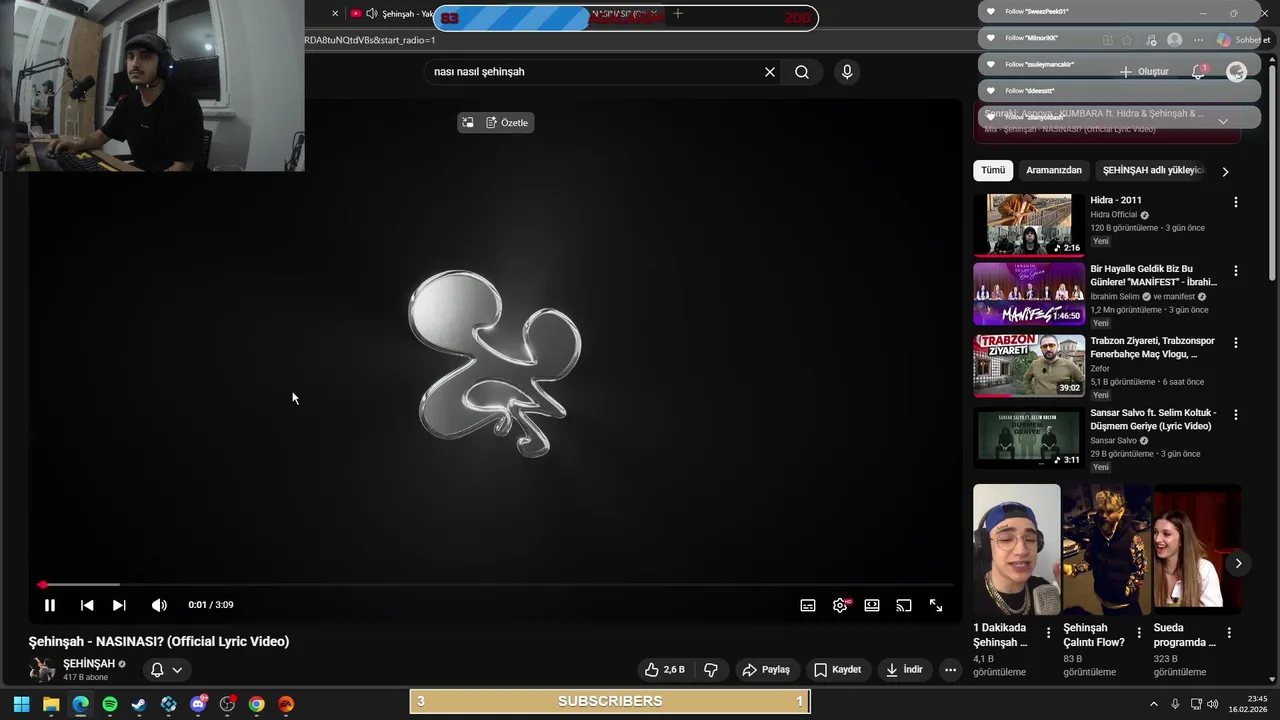The image size is (1280, 720).
Task: Open options for 'Şehinşah Çalıntı Flow?' short
Action: point(1138,633)
